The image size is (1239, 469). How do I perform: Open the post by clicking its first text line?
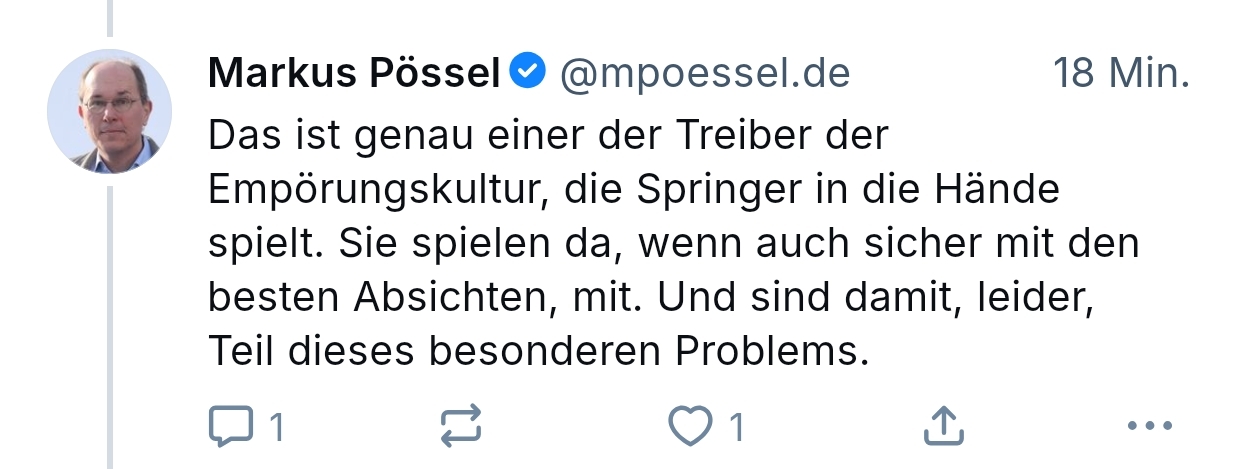(548, 135)
